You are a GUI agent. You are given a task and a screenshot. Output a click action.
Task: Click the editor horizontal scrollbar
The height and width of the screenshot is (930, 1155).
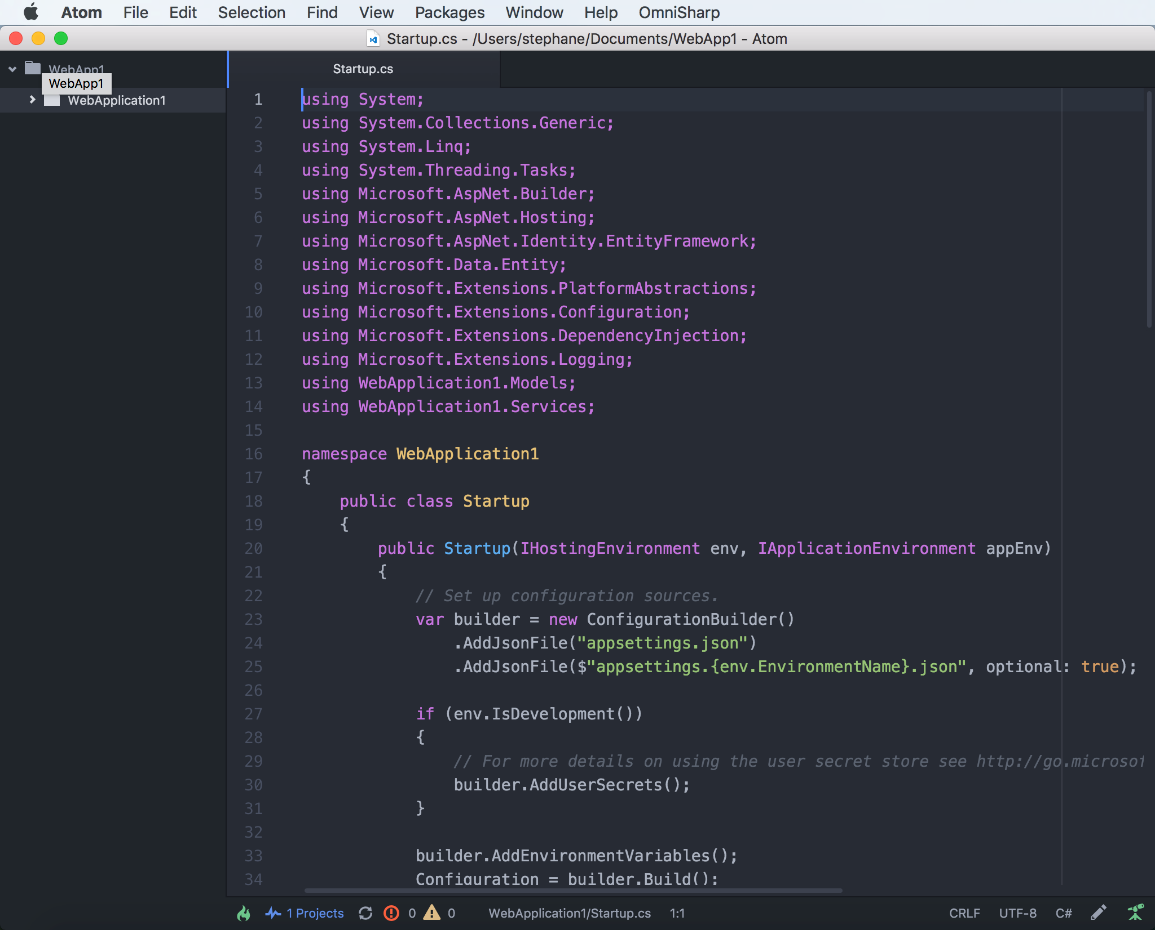click(572, 890)
